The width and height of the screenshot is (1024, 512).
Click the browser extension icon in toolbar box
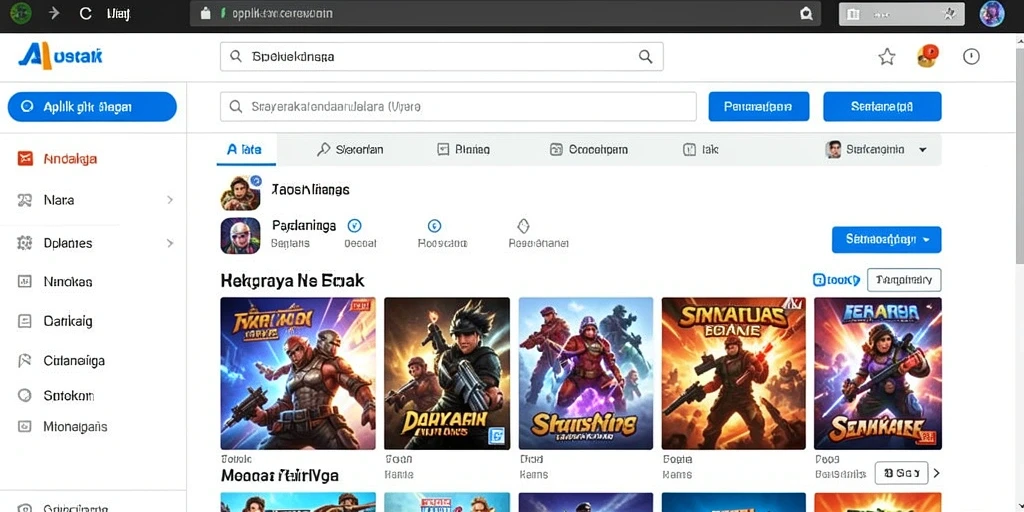click(x=853, y=14)
